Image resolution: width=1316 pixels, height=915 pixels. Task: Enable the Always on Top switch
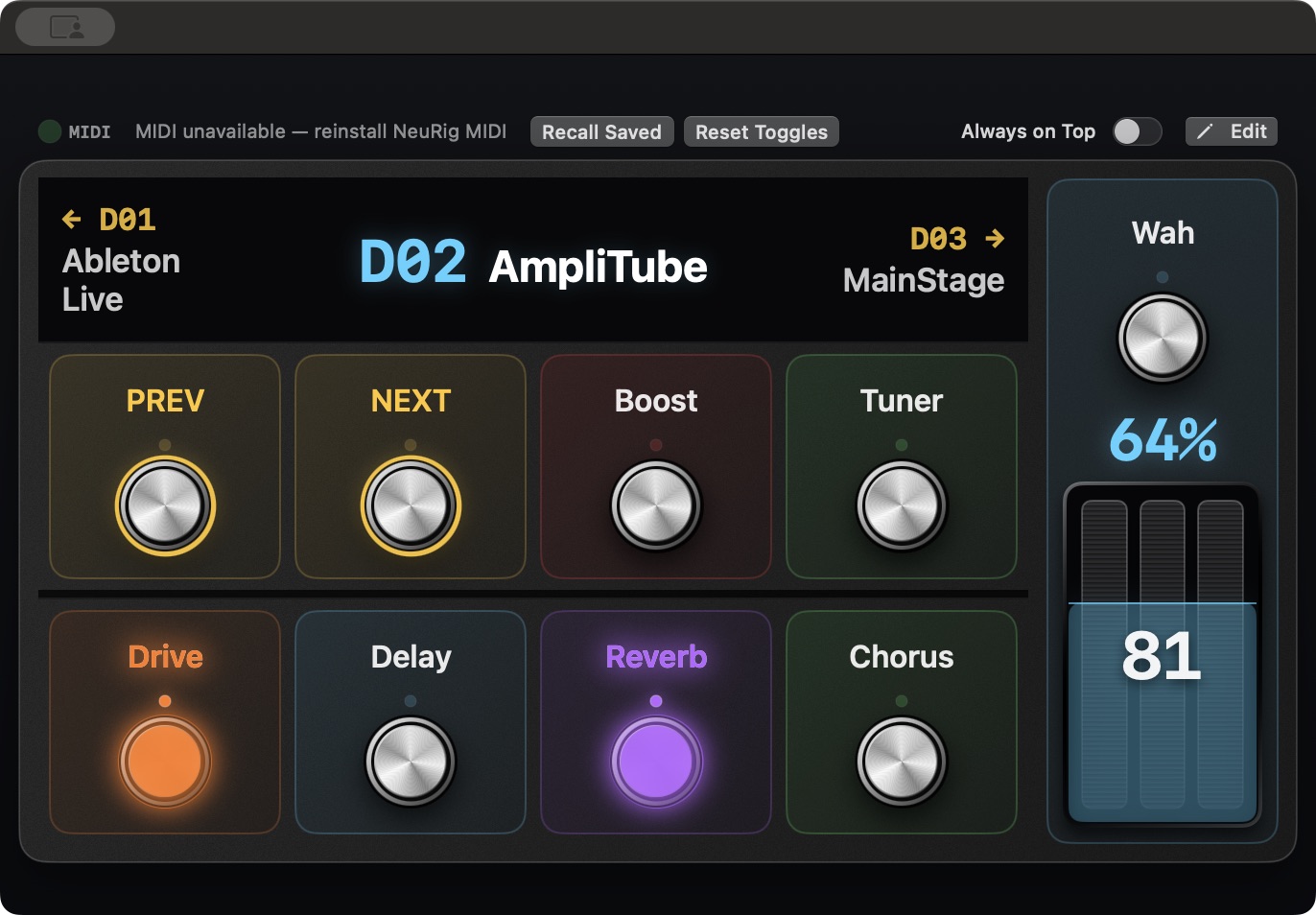coord(1138,131)
